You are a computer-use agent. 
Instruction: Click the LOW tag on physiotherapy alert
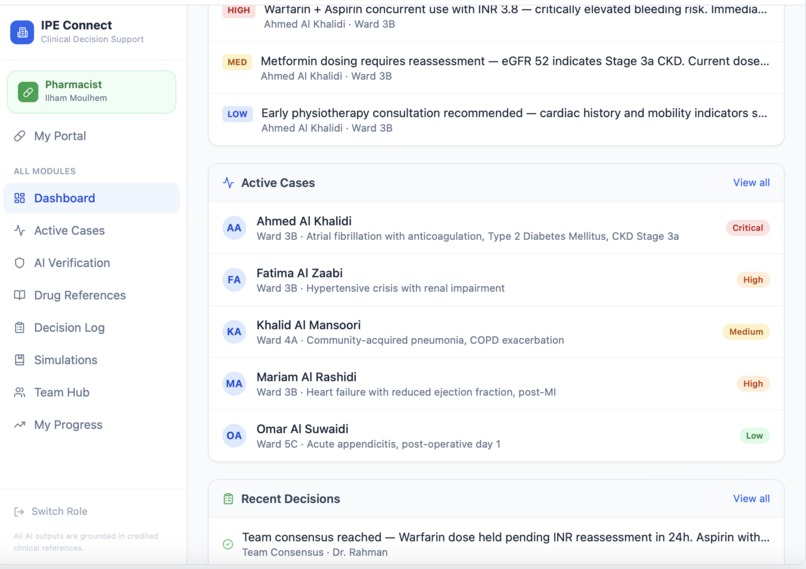pyautogui.click(x=237, y=114)
